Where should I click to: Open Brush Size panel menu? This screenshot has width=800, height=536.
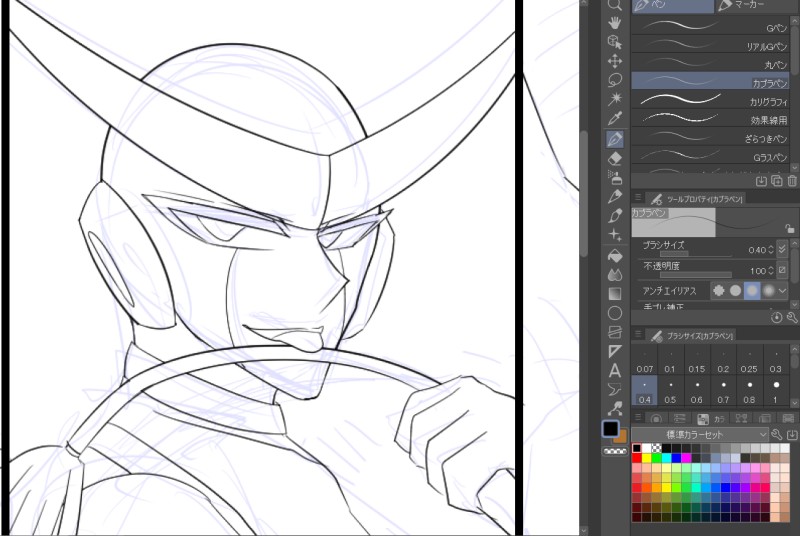pyautogui.click(x=638, y=335)
